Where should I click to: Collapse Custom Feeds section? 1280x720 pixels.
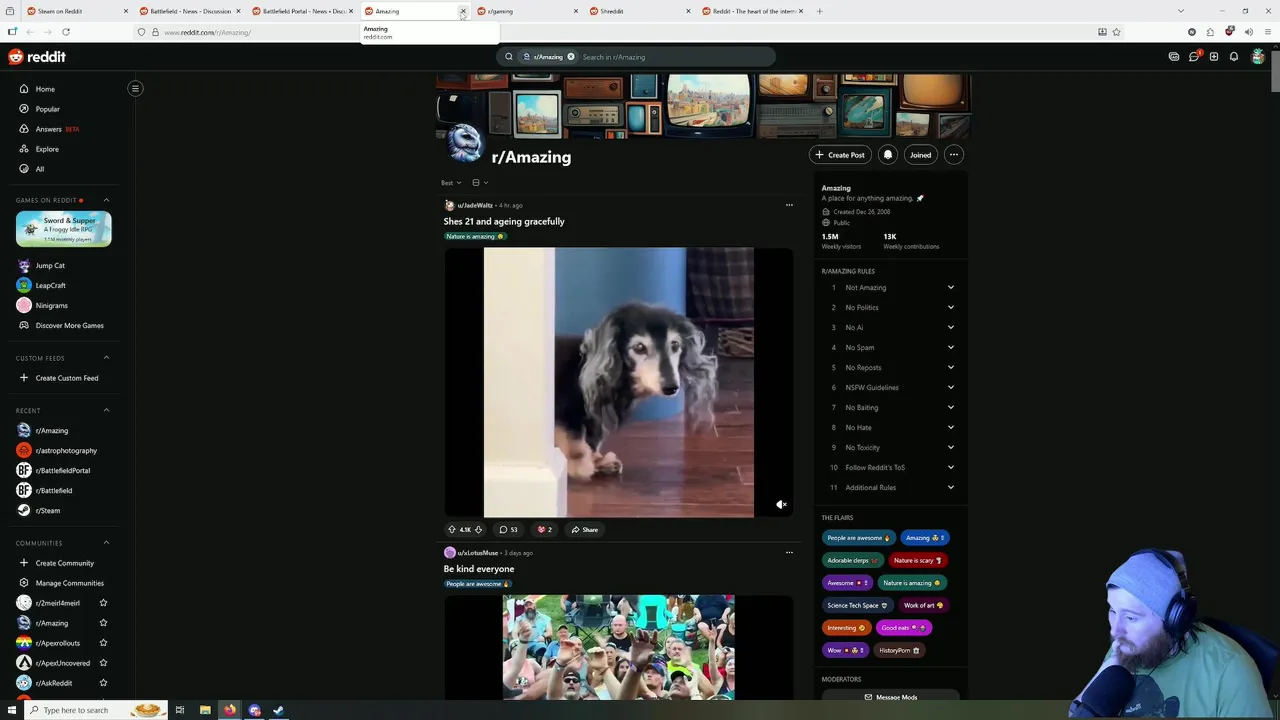click(x=107, y=358)
